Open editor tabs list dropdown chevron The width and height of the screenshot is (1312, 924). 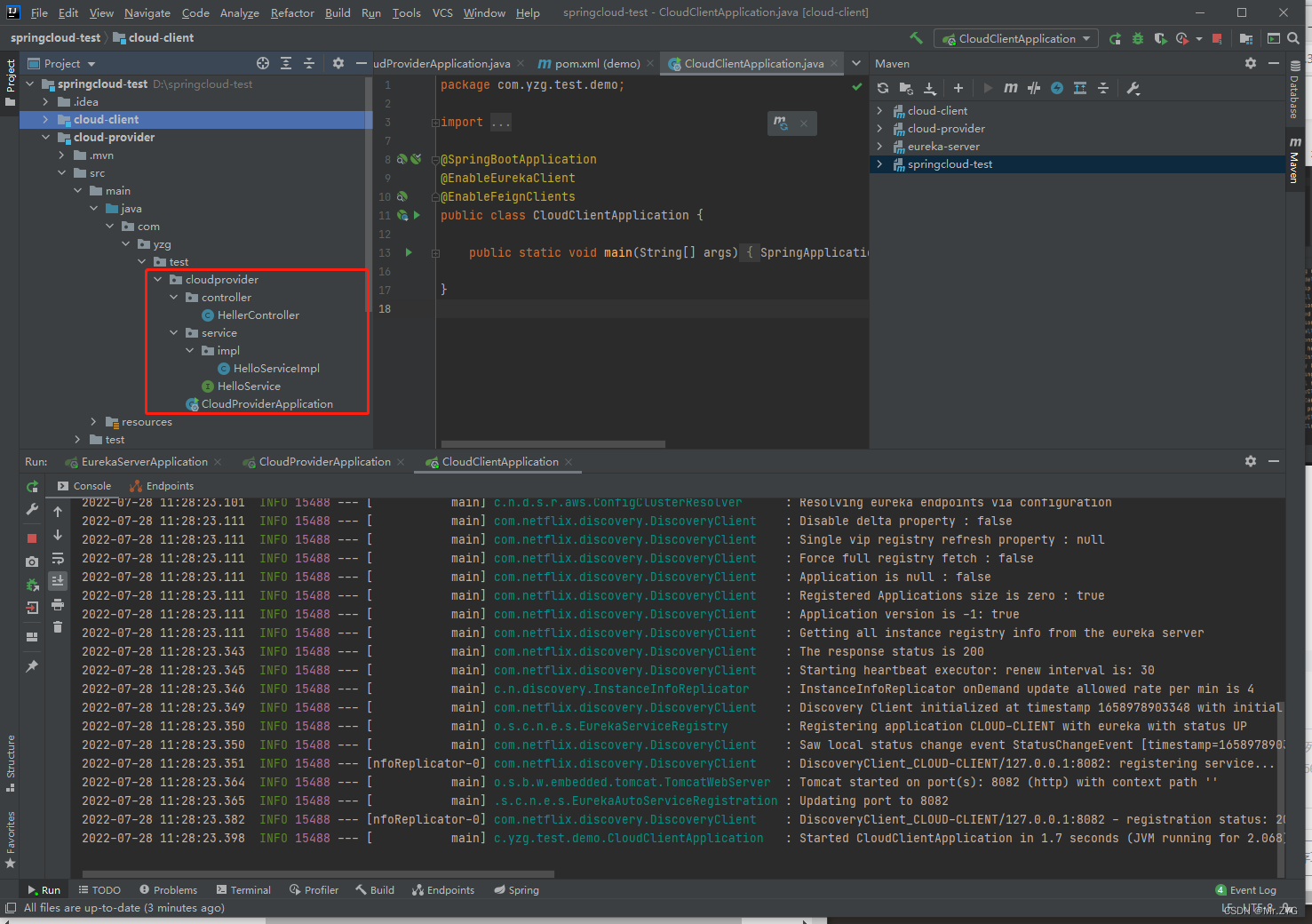(x=856, y=63)
